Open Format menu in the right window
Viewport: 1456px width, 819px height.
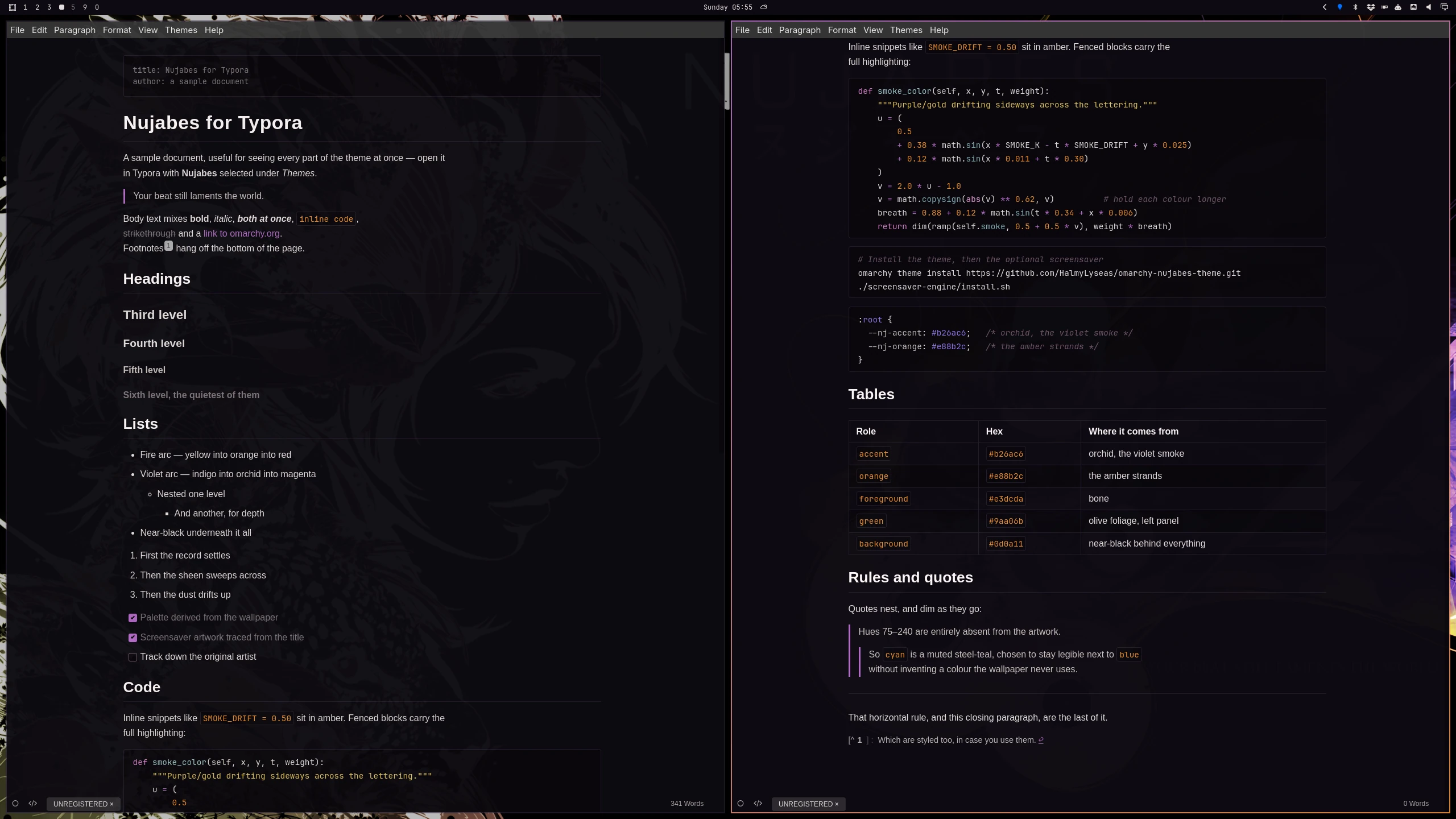(842, 30)
